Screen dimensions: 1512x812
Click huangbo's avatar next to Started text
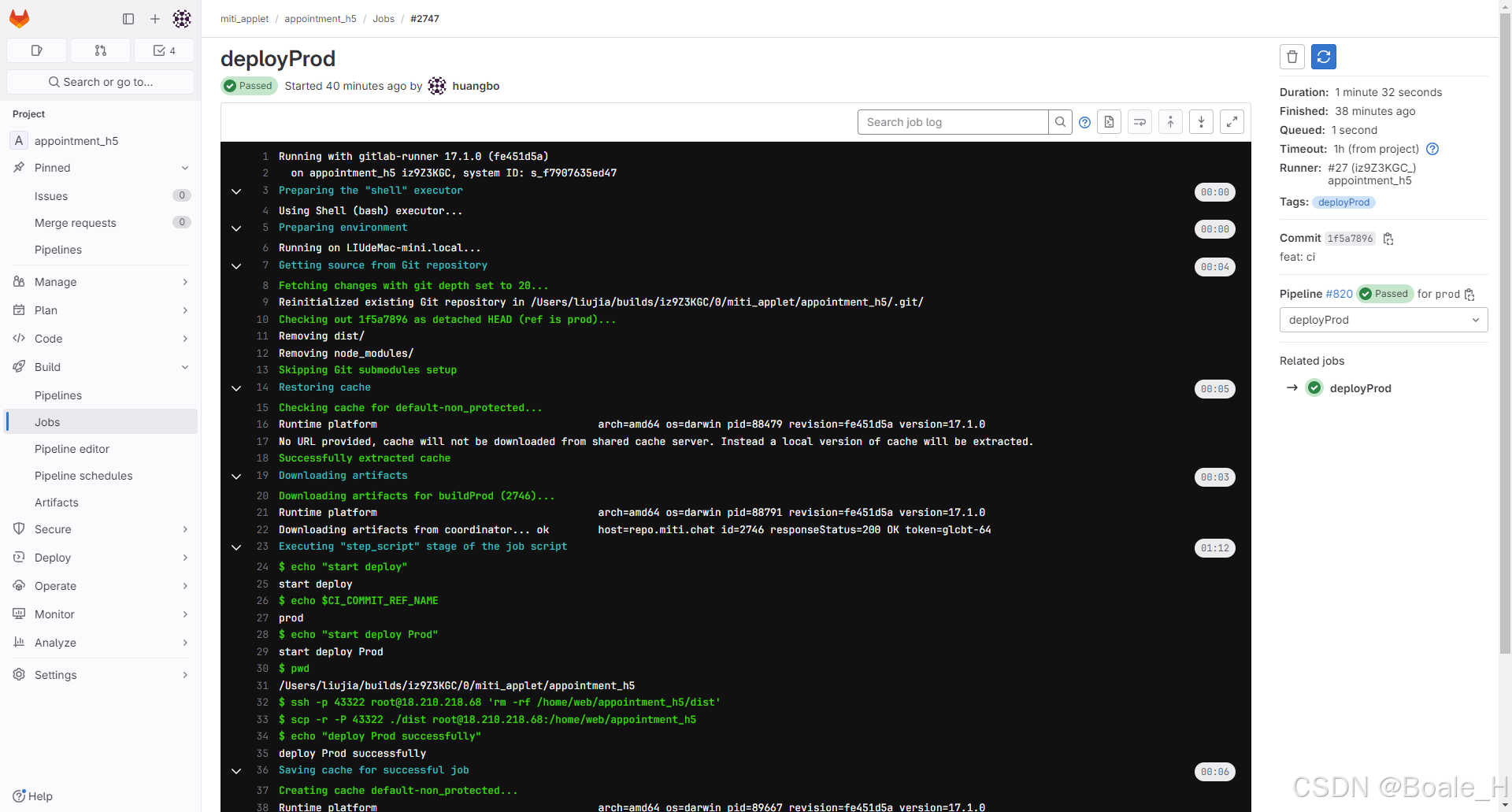coord(437,86)
